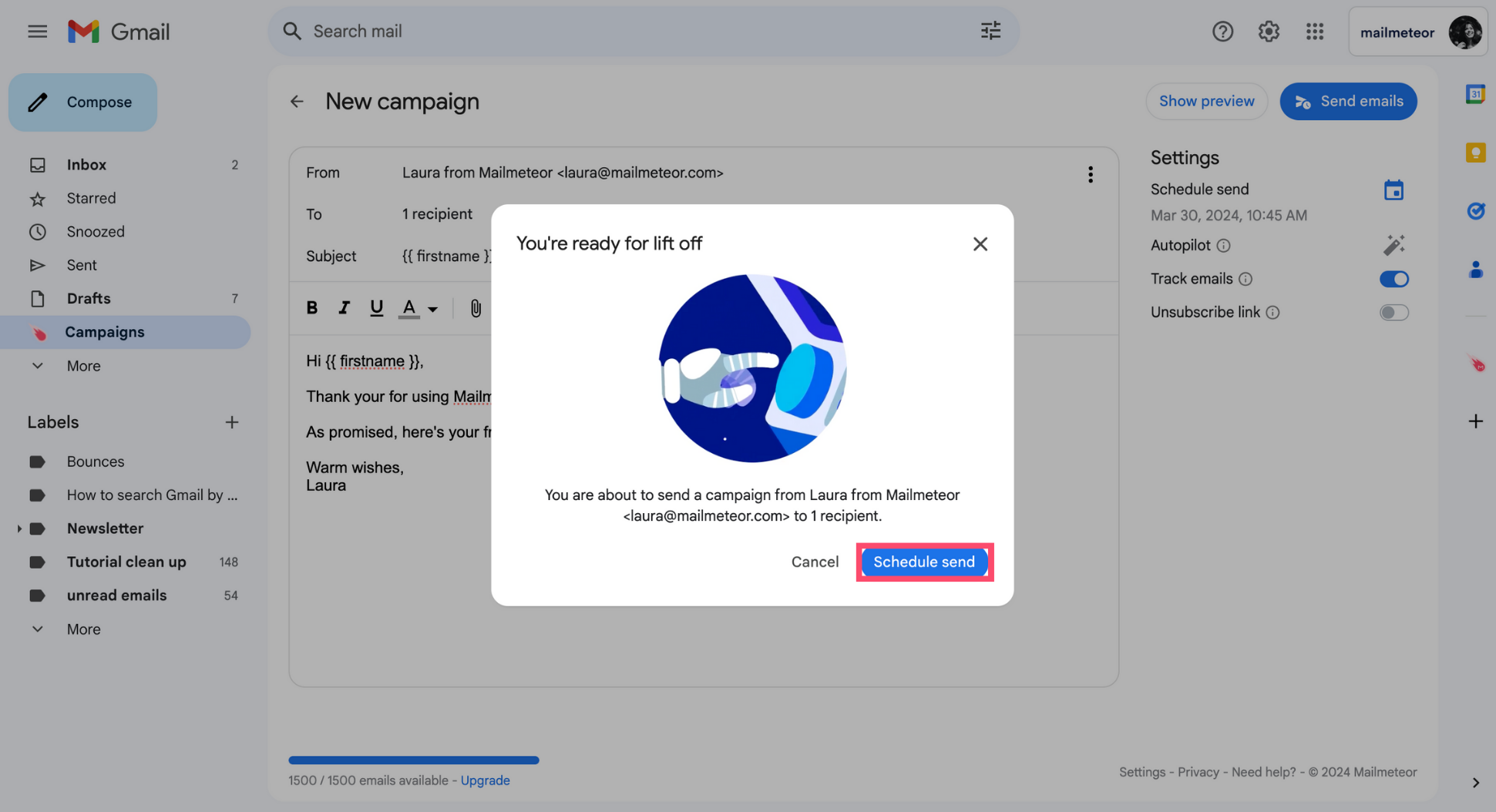Viewport: 1496px width, 812px height.
Task: Toggle the Track emails switch
Action: pos(1393,279)
